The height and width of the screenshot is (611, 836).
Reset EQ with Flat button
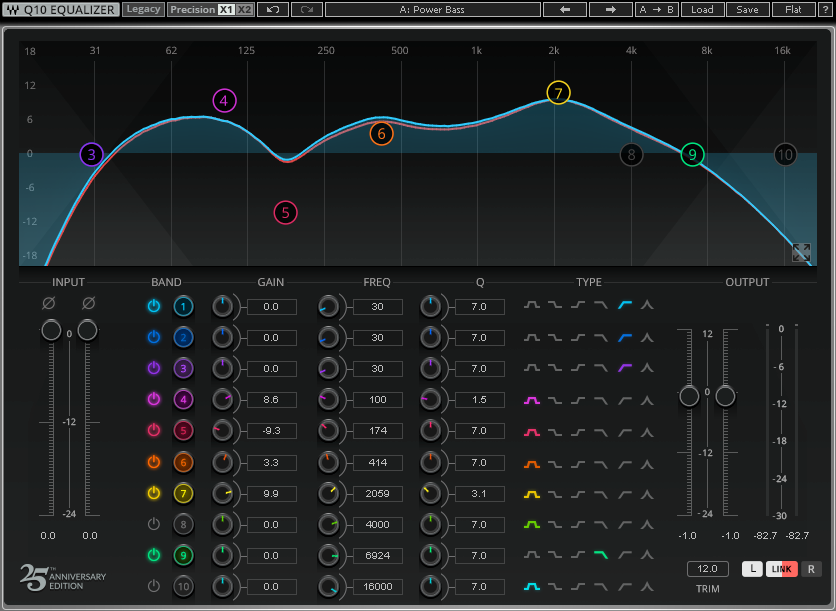coord(793,10)
